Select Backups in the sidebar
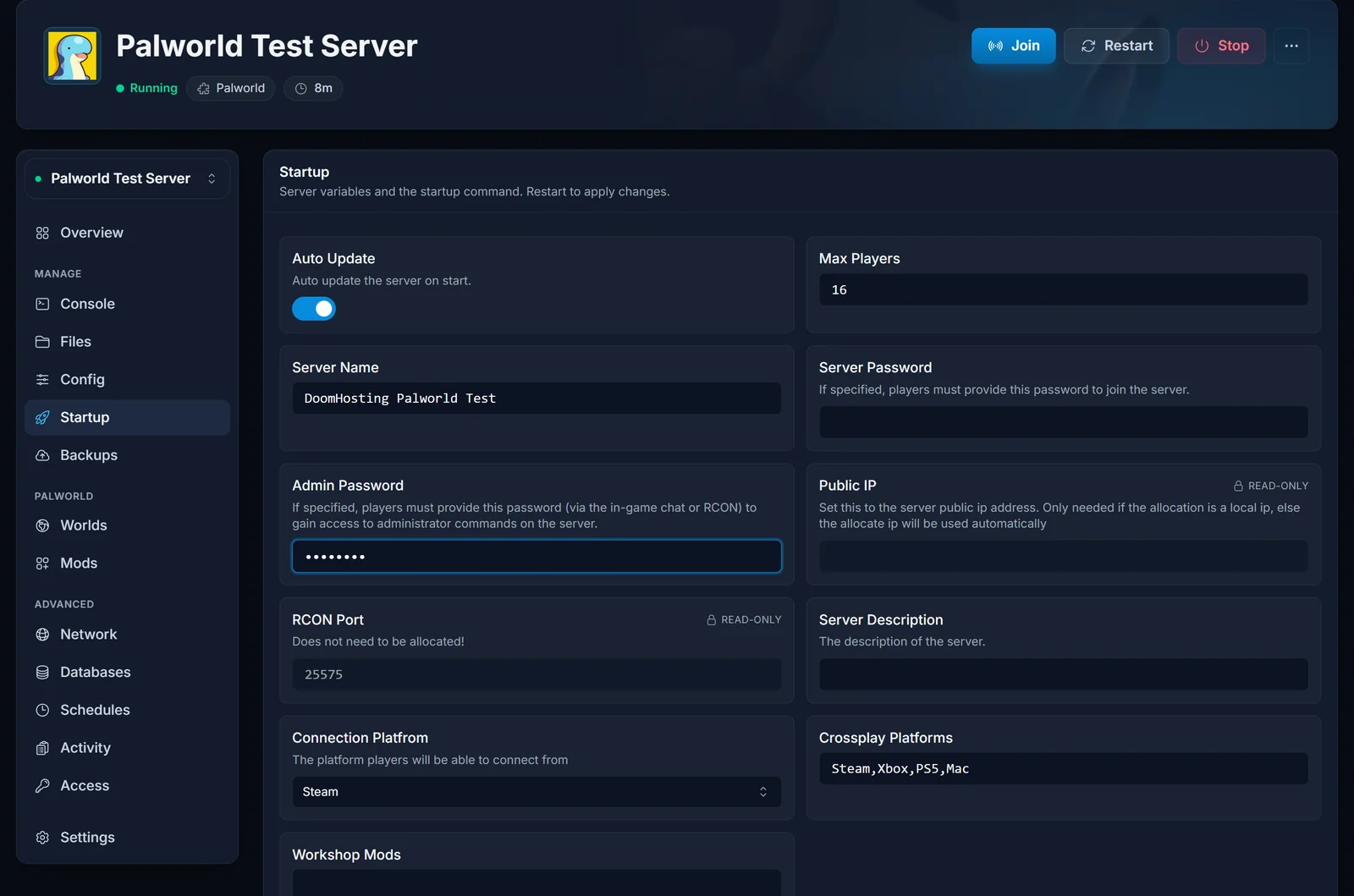This screenshot has width=1354, height=896. [x=127, y=455]
